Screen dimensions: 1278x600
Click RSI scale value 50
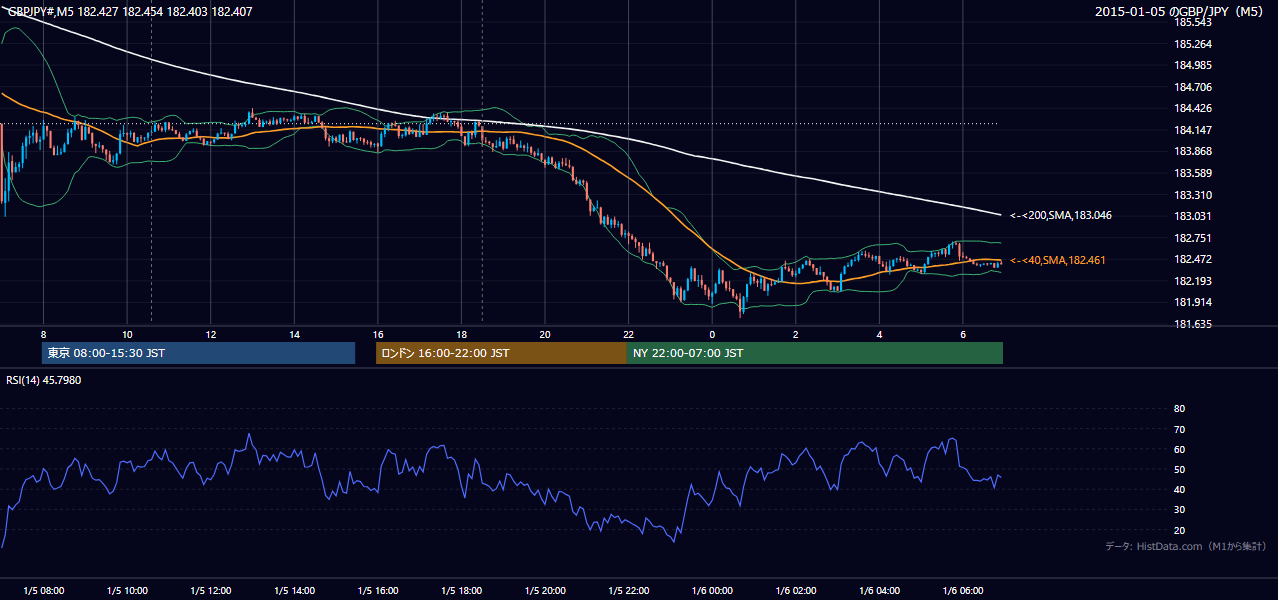[x=1179, y=469]
